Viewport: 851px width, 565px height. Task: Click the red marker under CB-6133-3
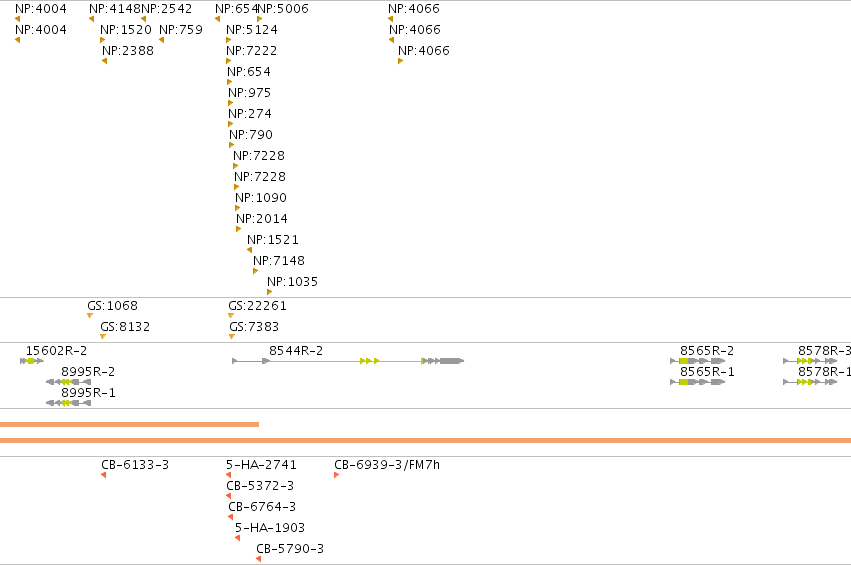(104, 475)
